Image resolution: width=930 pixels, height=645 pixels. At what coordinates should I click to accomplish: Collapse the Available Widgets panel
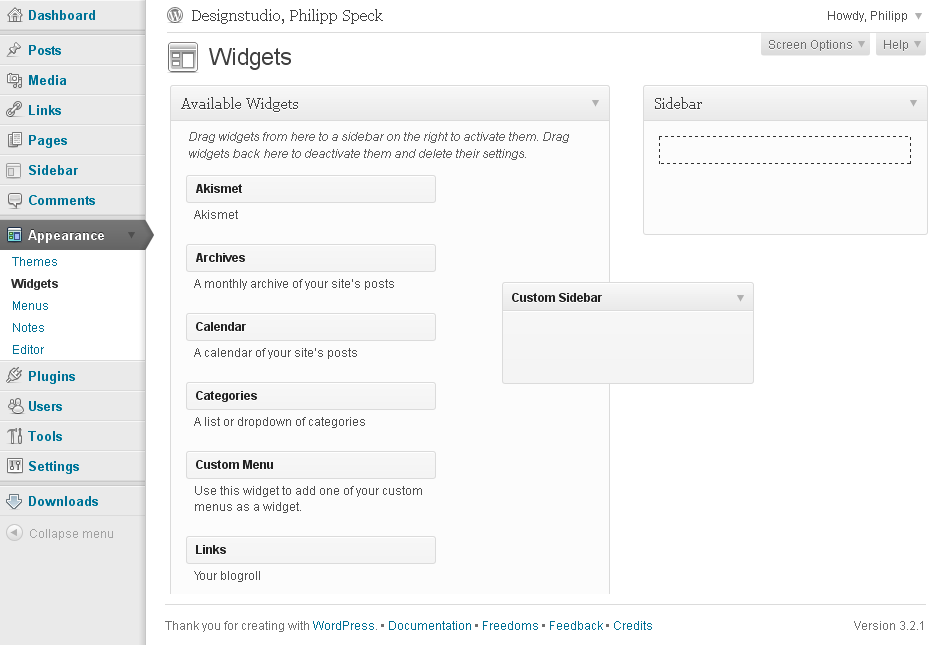595,103
